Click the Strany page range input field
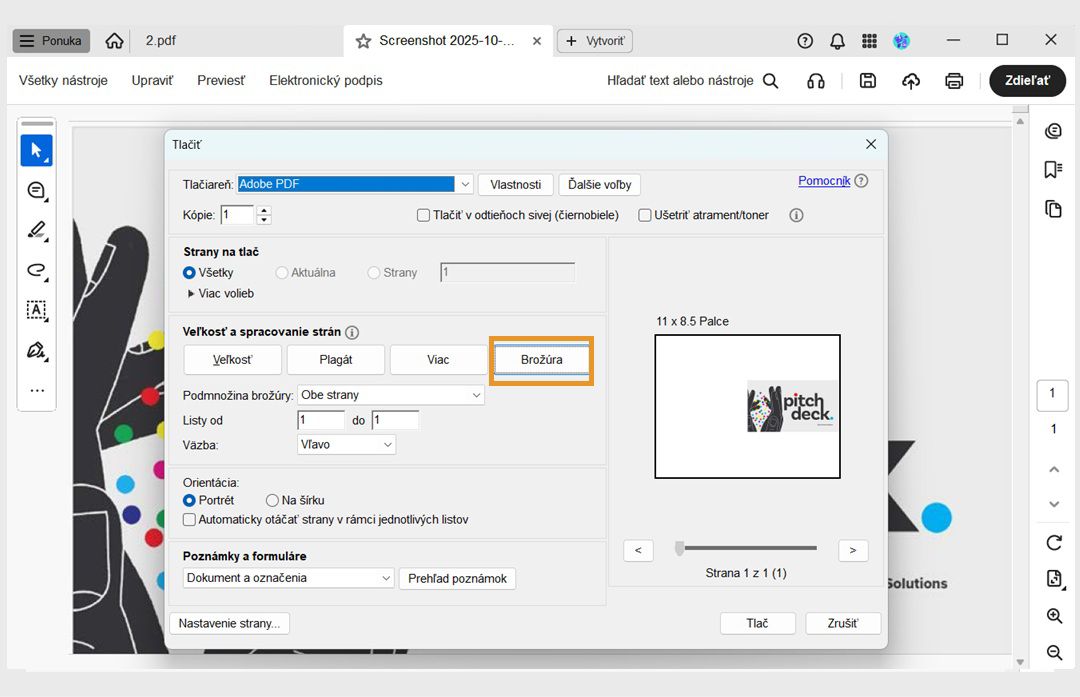This screenshot has width=1080, height=697. (508, 273)
